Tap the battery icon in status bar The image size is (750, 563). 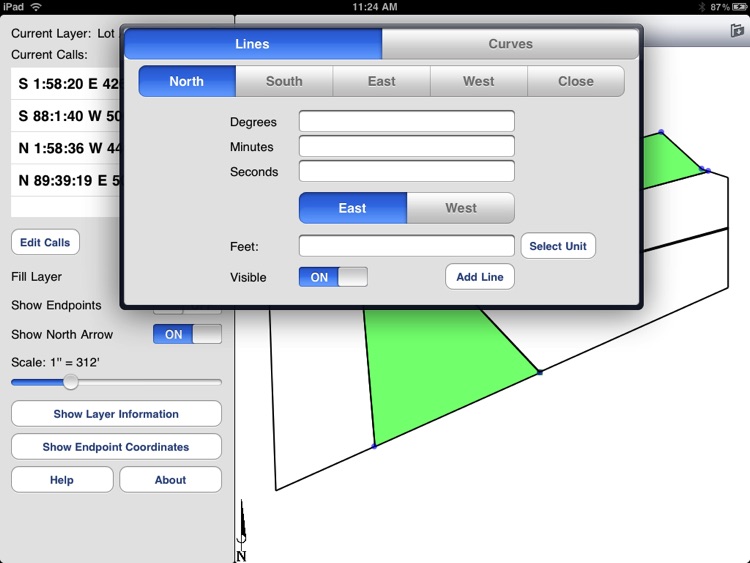739,7
